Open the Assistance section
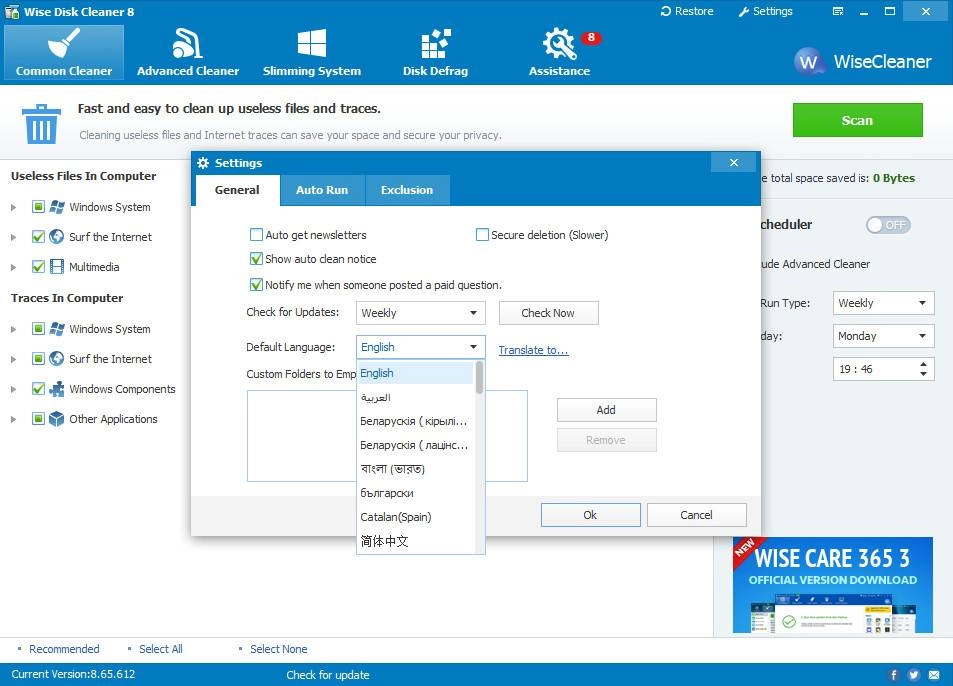The height and width of the screenshot is (686, 953). [x=559, y=53]
